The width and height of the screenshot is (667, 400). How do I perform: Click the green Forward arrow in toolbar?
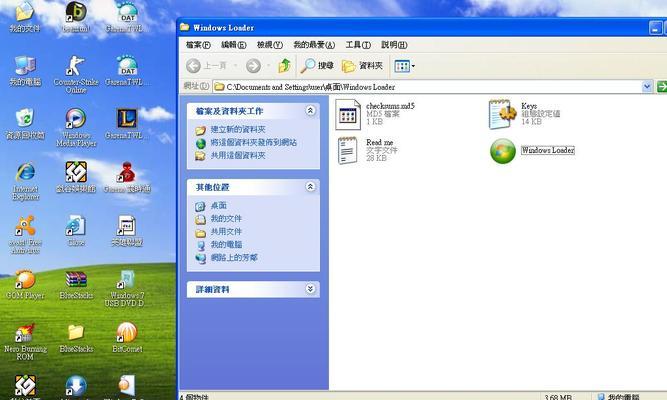click(x=253, y=66)
